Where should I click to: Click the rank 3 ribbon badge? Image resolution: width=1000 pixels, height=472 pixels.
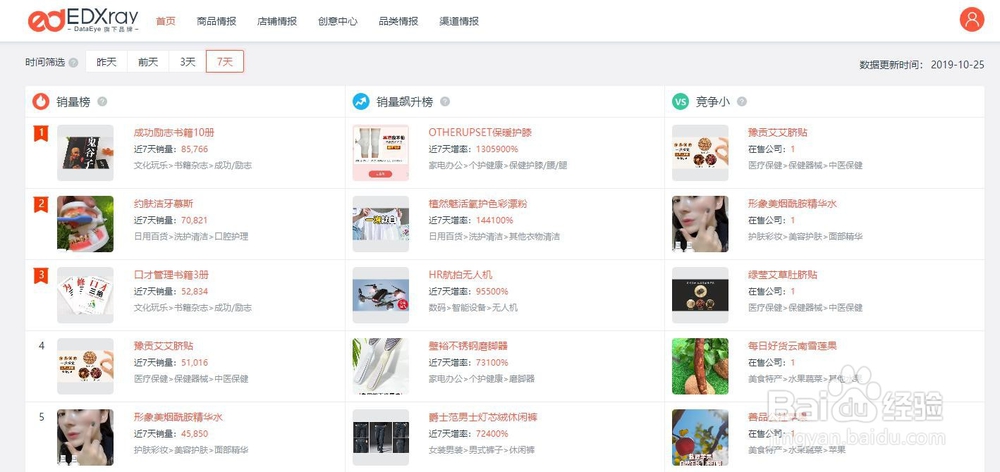41,276
